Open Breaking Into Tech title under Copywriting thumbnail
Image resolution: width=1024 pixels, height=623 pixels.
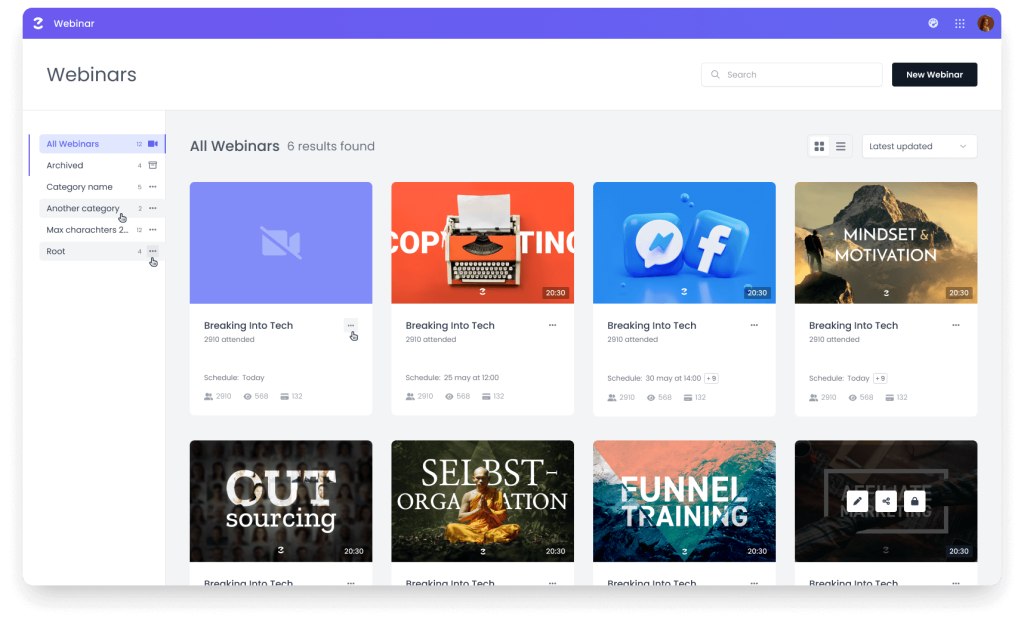click(450, 326)
